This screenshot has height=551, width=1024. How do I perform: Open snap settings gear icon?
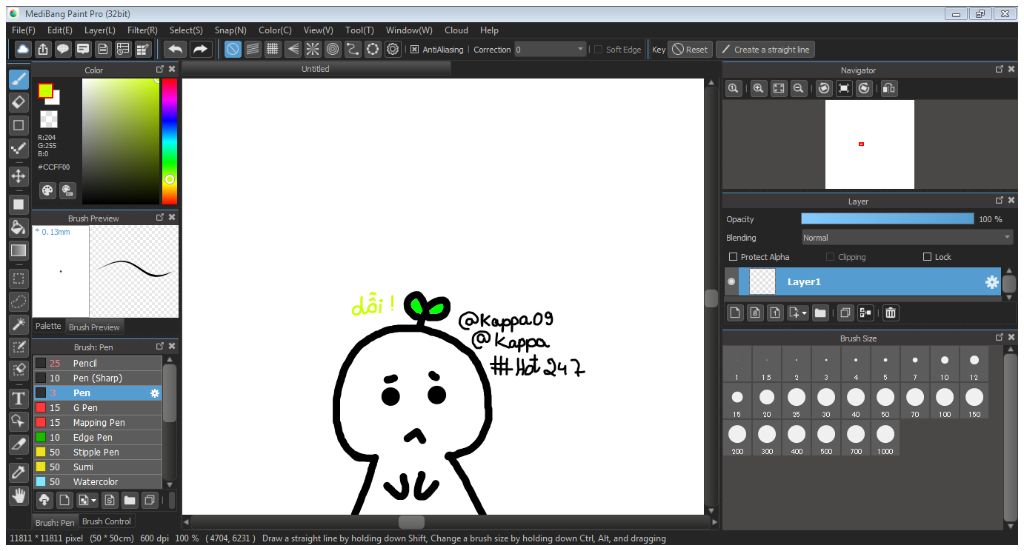click(392, 49)
